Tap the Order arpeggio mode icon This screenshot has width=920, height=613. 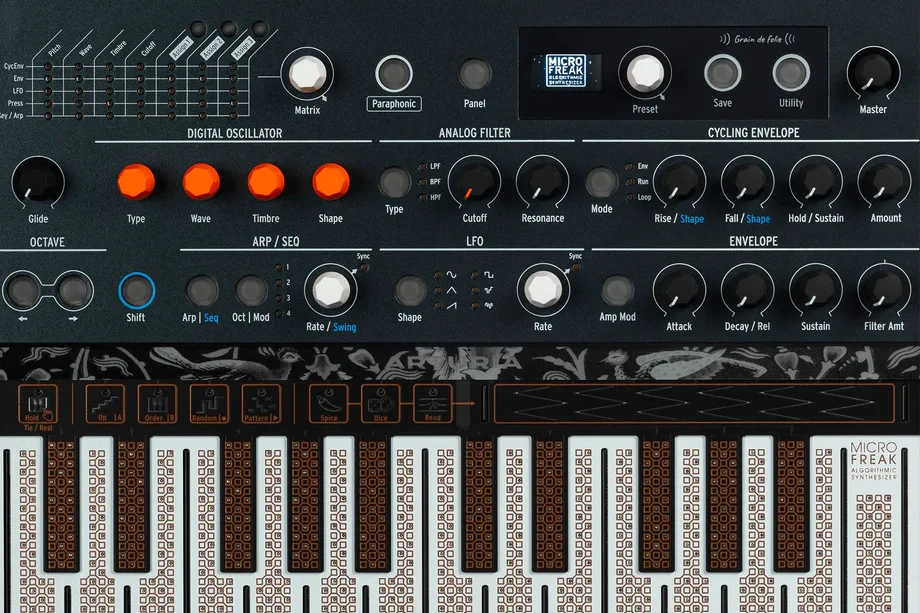157,402
